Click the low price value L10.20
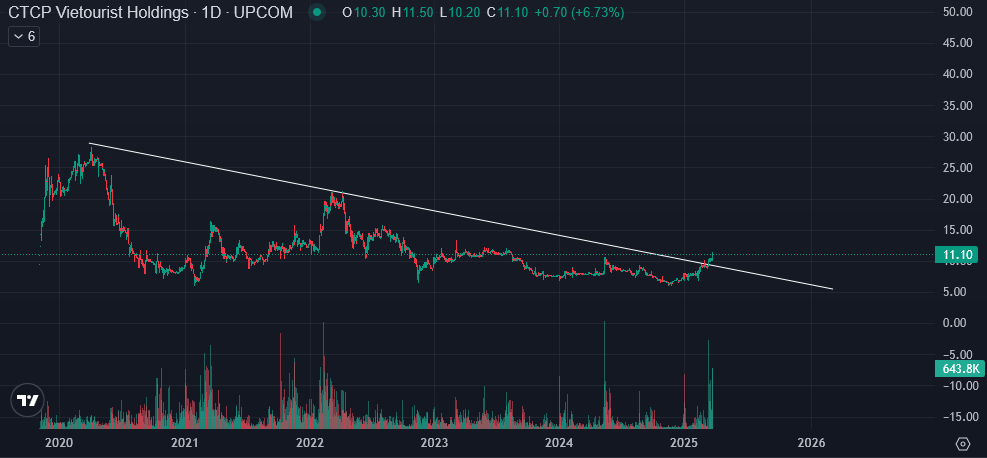The width and height of the screenshot is (987, 458). pos(459,12)
